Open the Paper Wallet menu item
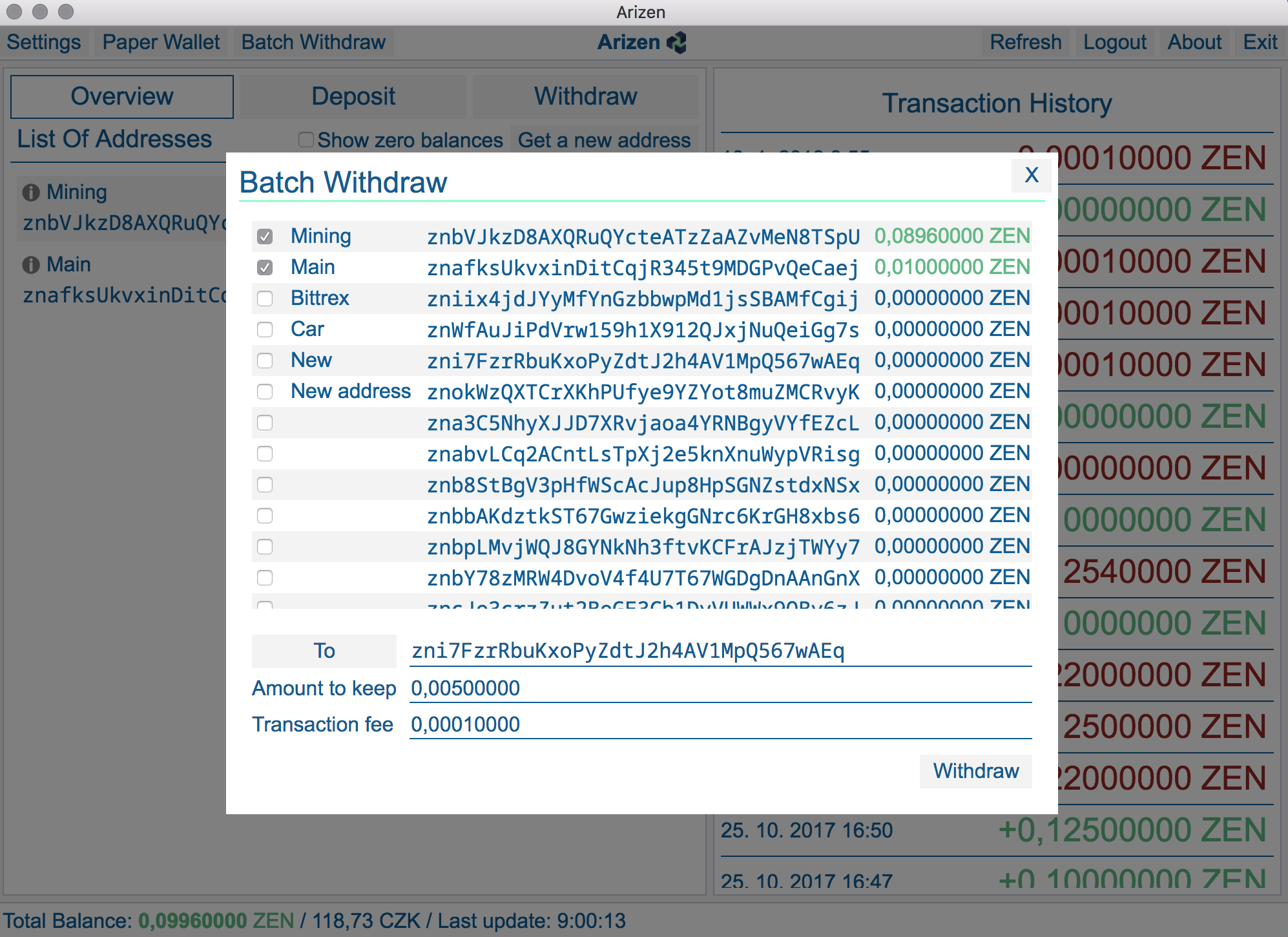The width and height of the screenshot is (1288, 937). point(161,43)
